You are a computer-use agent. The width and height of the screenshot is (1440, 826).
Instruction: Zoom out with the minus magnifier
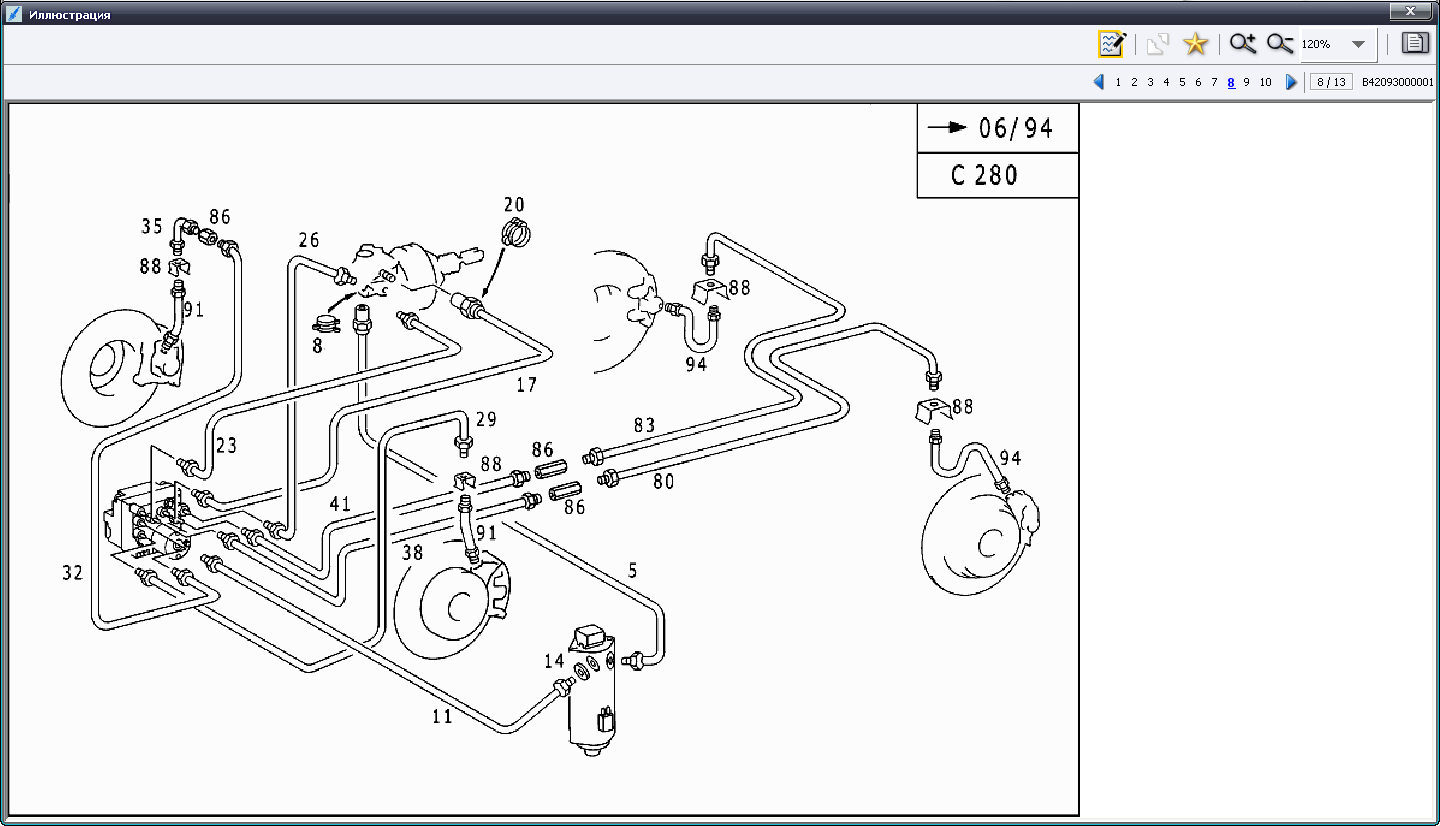(1280, 44)
